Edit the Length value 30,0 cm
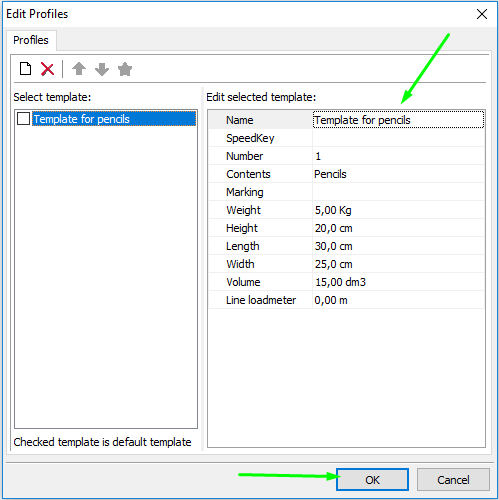The width and height of the screenshot is (499, 500). pyautogui.click(x=398, y=246)
